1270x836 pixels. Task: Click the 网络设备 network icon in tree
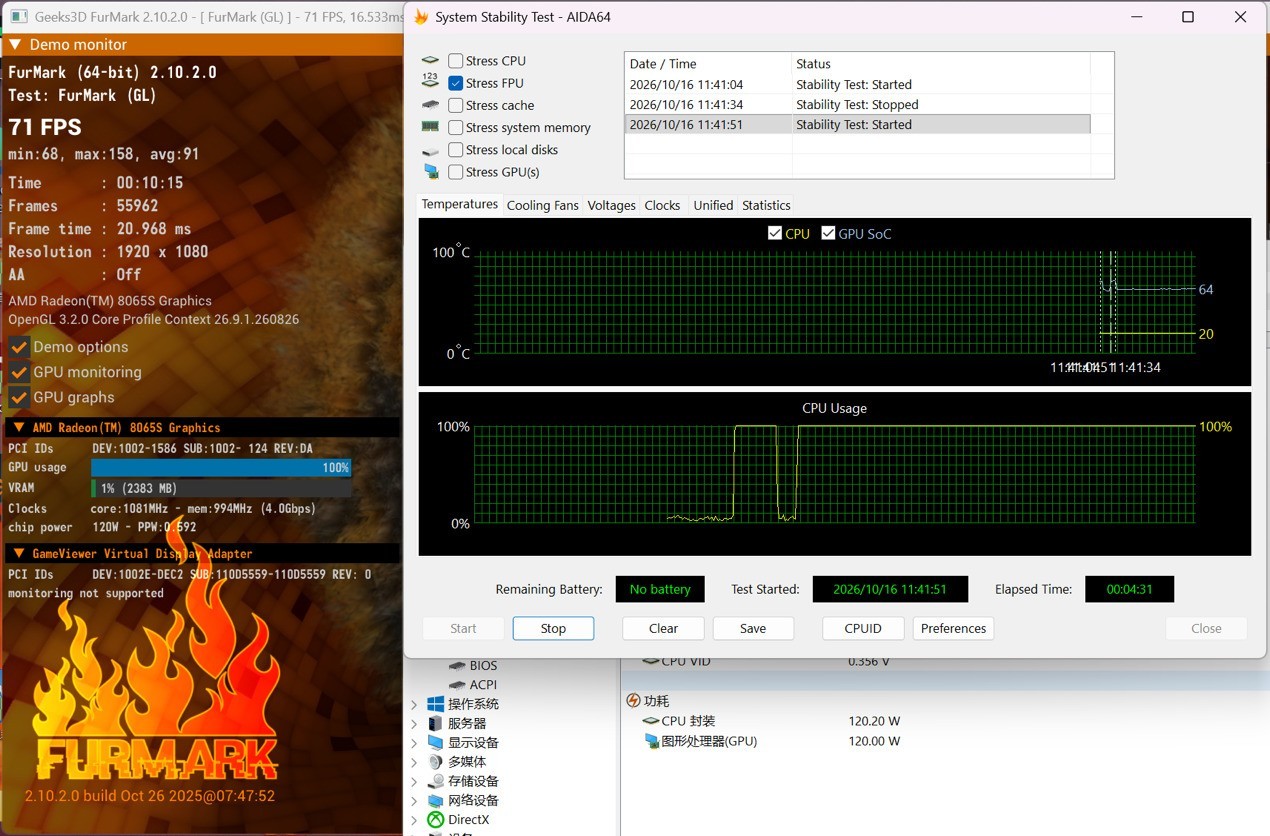point(435,800)
